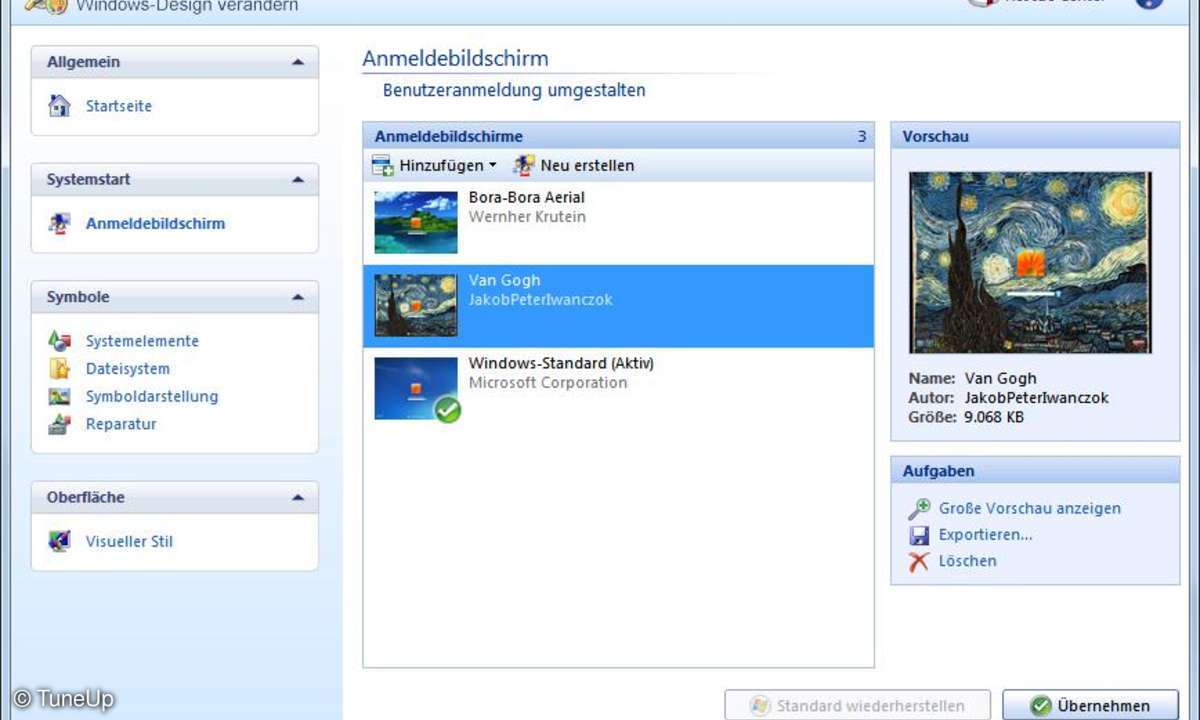Click the Visueller Stil monitor icon
Screen dimensions: 1200x720
tap(60, 541)
